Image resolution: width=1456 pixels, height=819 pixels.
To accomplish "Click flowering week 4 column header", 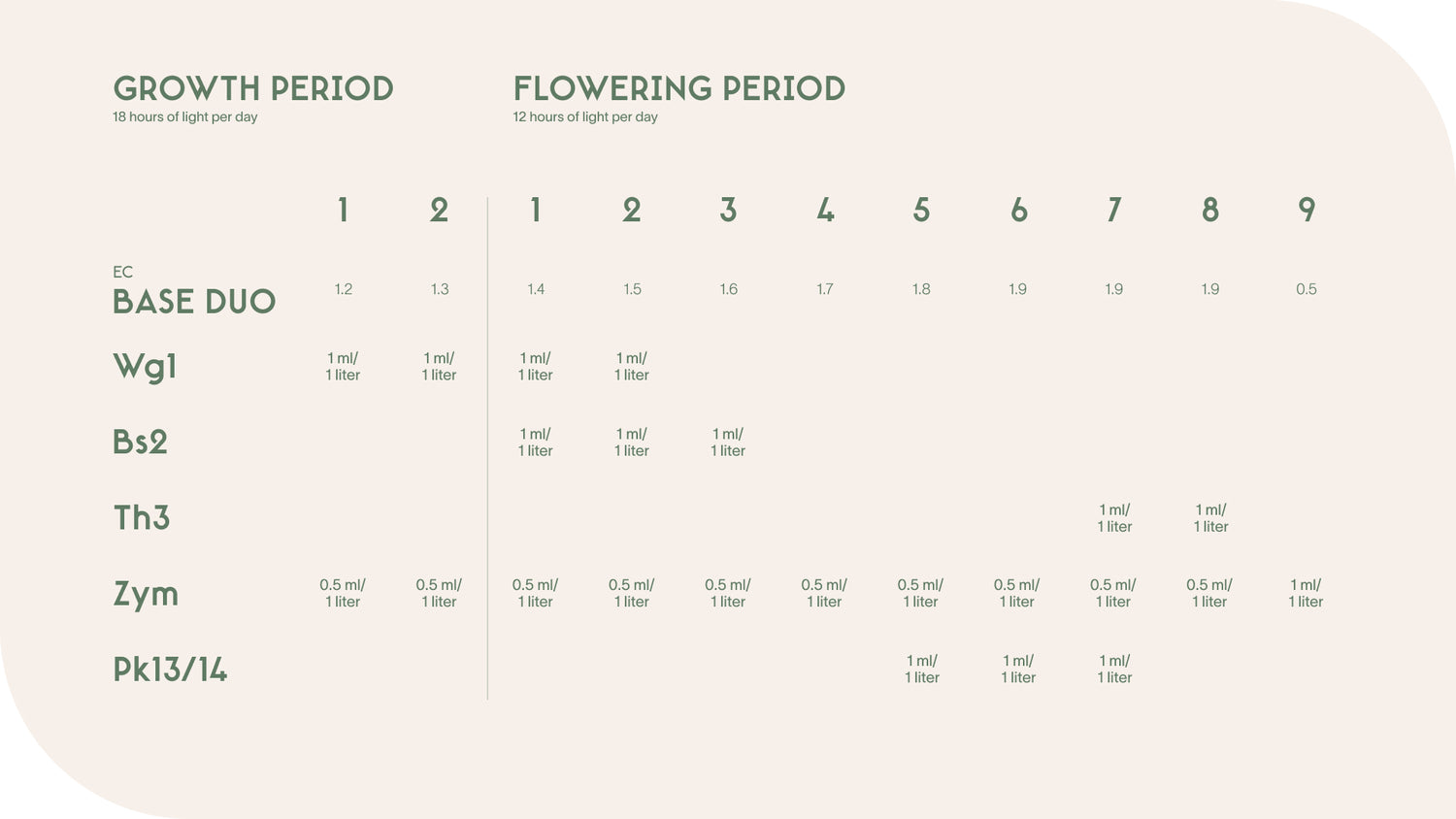I will (825, 210).
